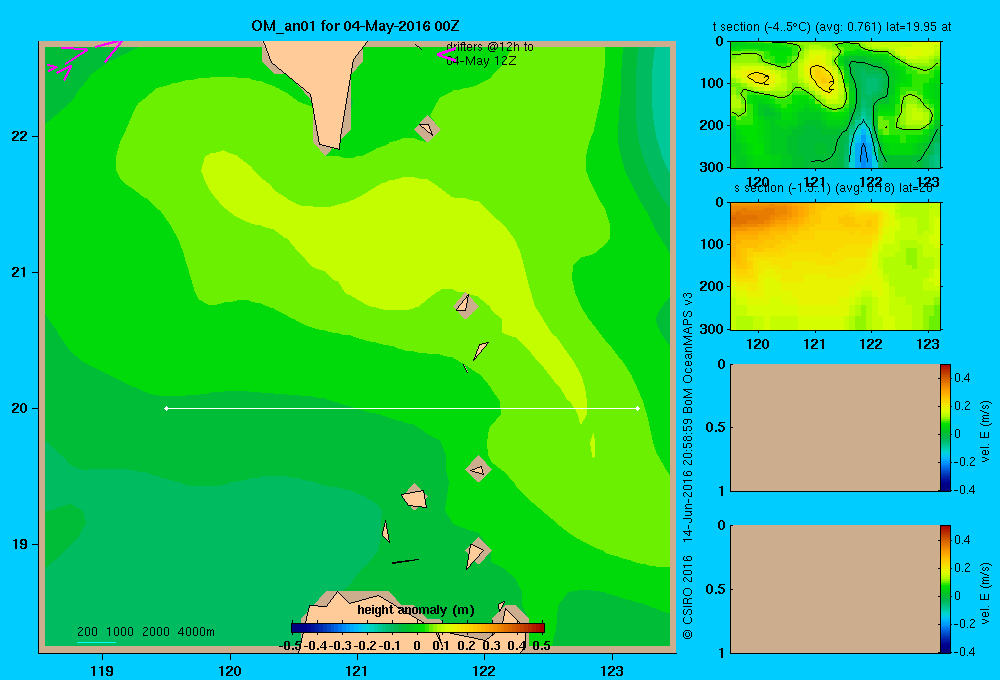Click the blue cold core in the temperature section
The height and width of the screenshot is (680, 1000).
pos(863,148)
